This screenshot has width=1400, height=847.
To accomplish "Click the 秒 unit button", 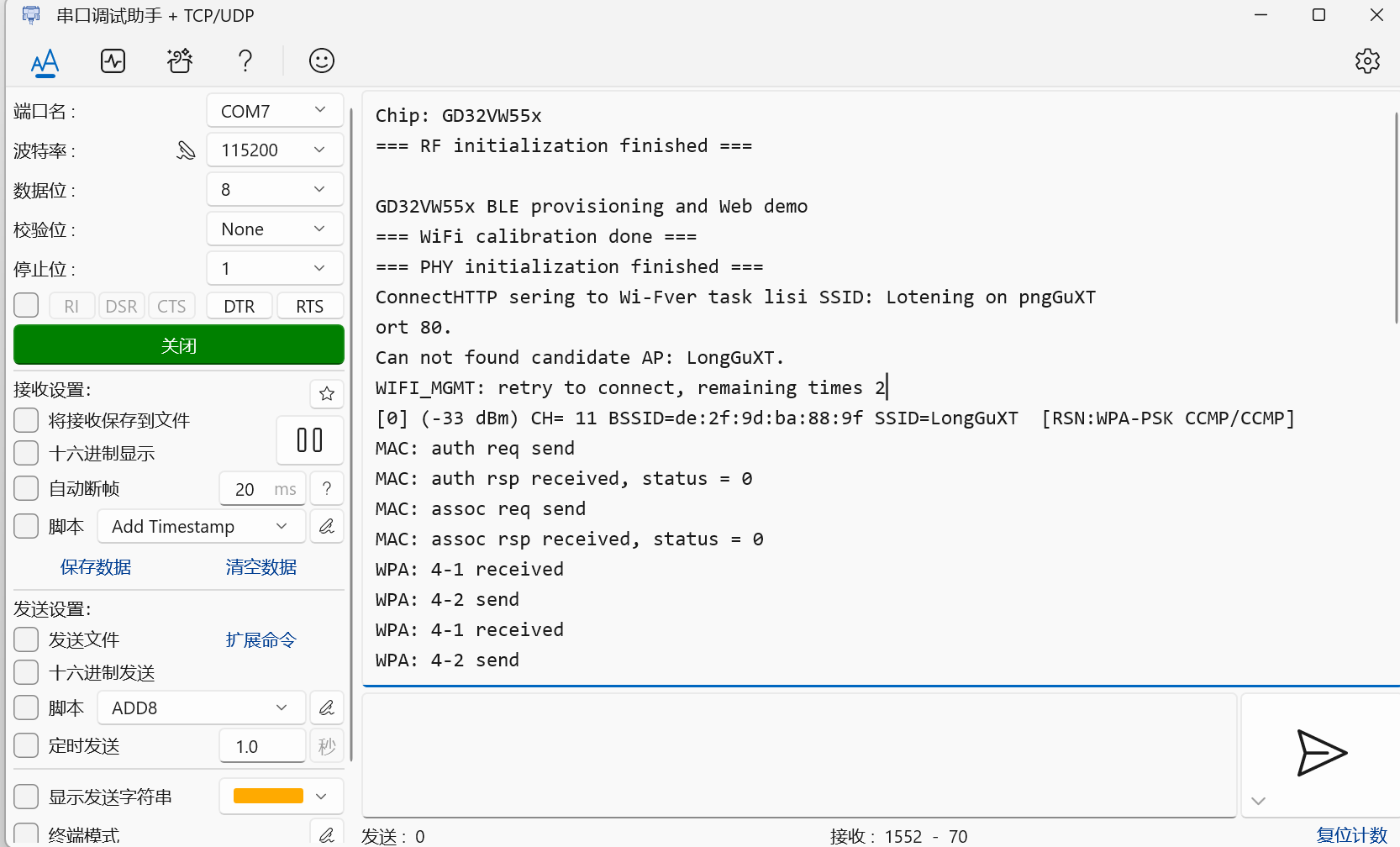I will coord(327,746).
